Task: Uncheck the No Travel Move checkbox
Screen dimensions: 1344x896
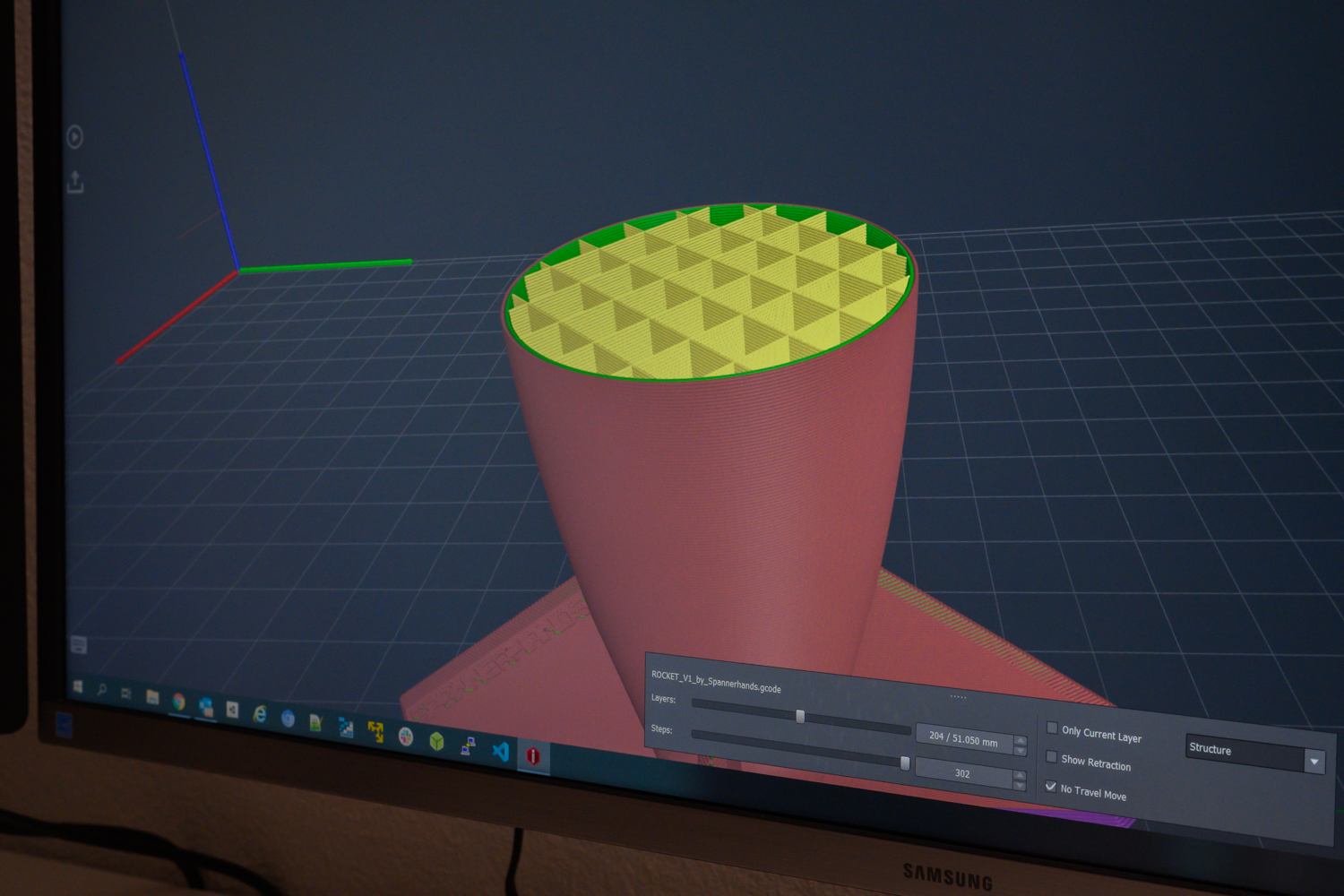Action: (1050, 787)
